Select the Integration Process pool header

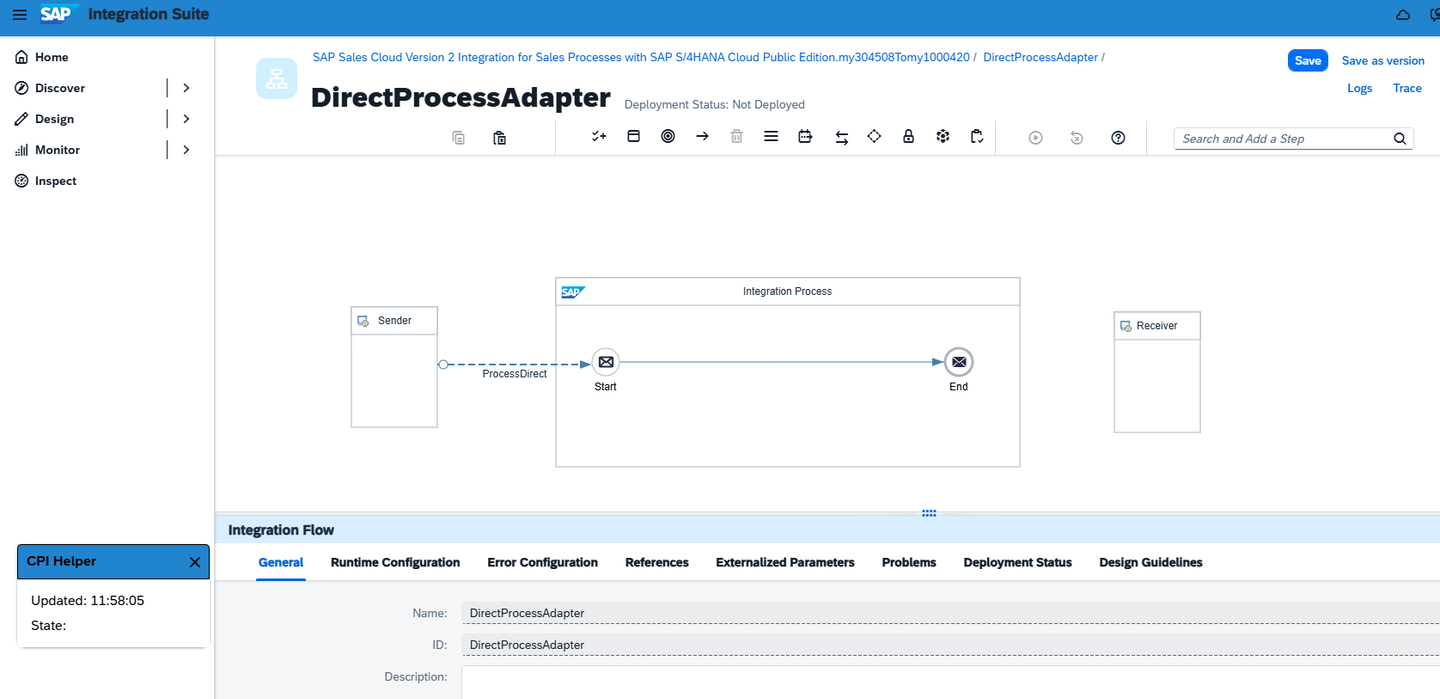[x=787, y=291]
